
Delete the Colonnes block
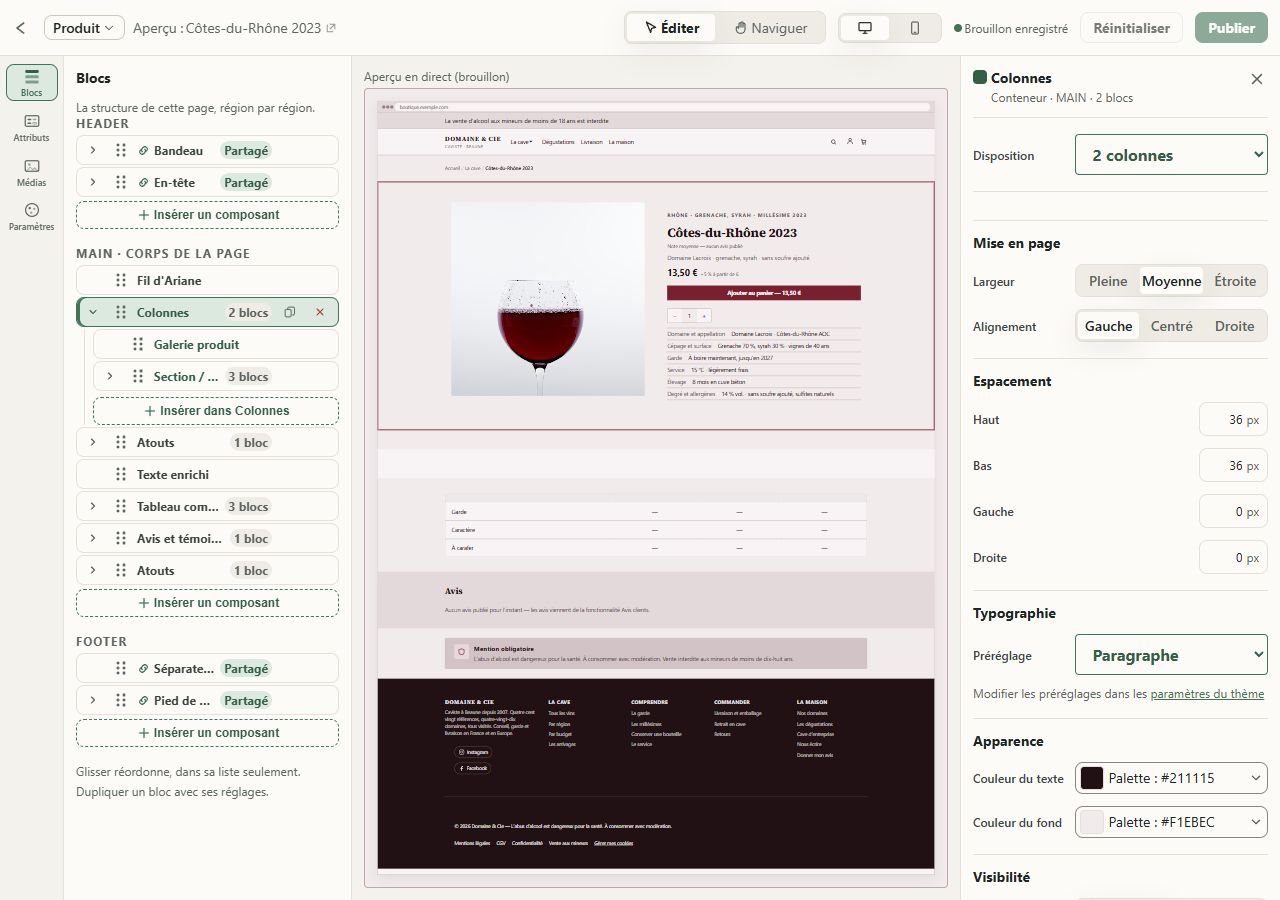pos(320,312)
